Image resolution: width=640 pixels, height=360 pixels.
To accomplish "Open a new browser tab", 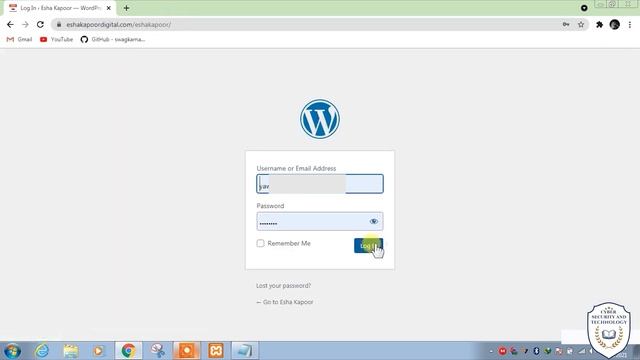I will coord(127,8).
